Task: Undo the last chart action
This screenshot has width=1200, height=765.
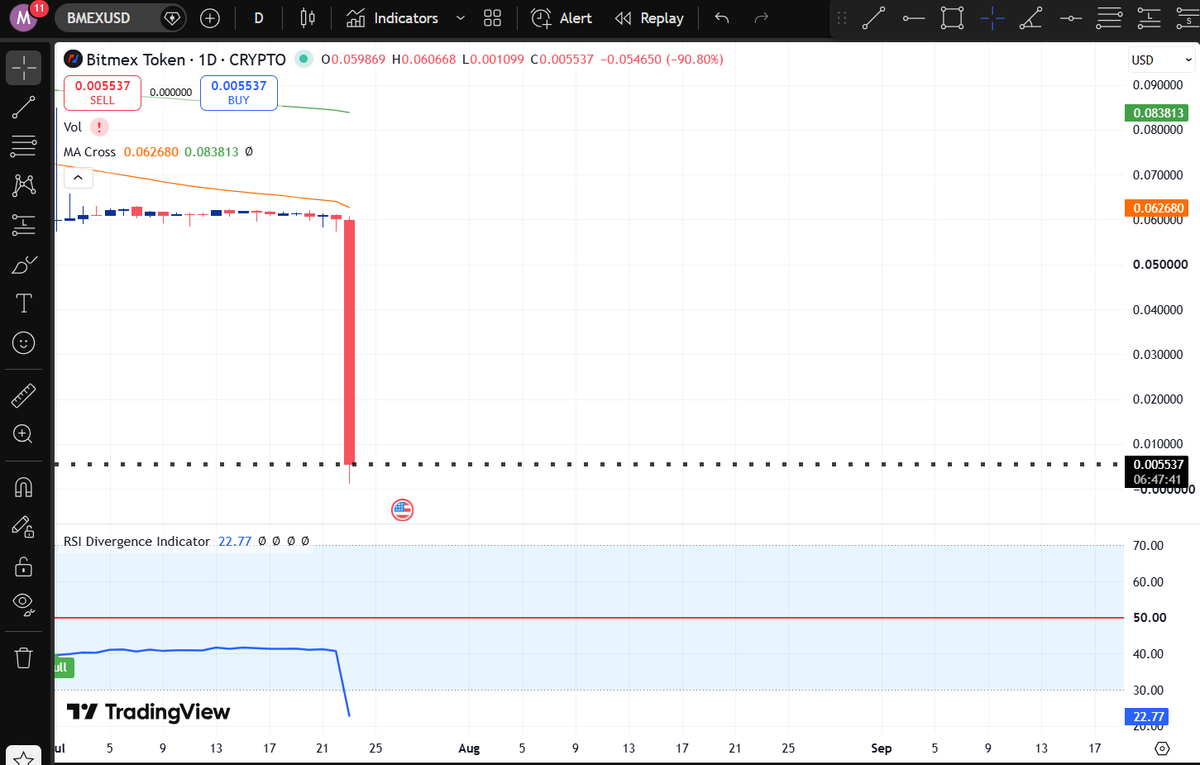Action: click(722, 18)
